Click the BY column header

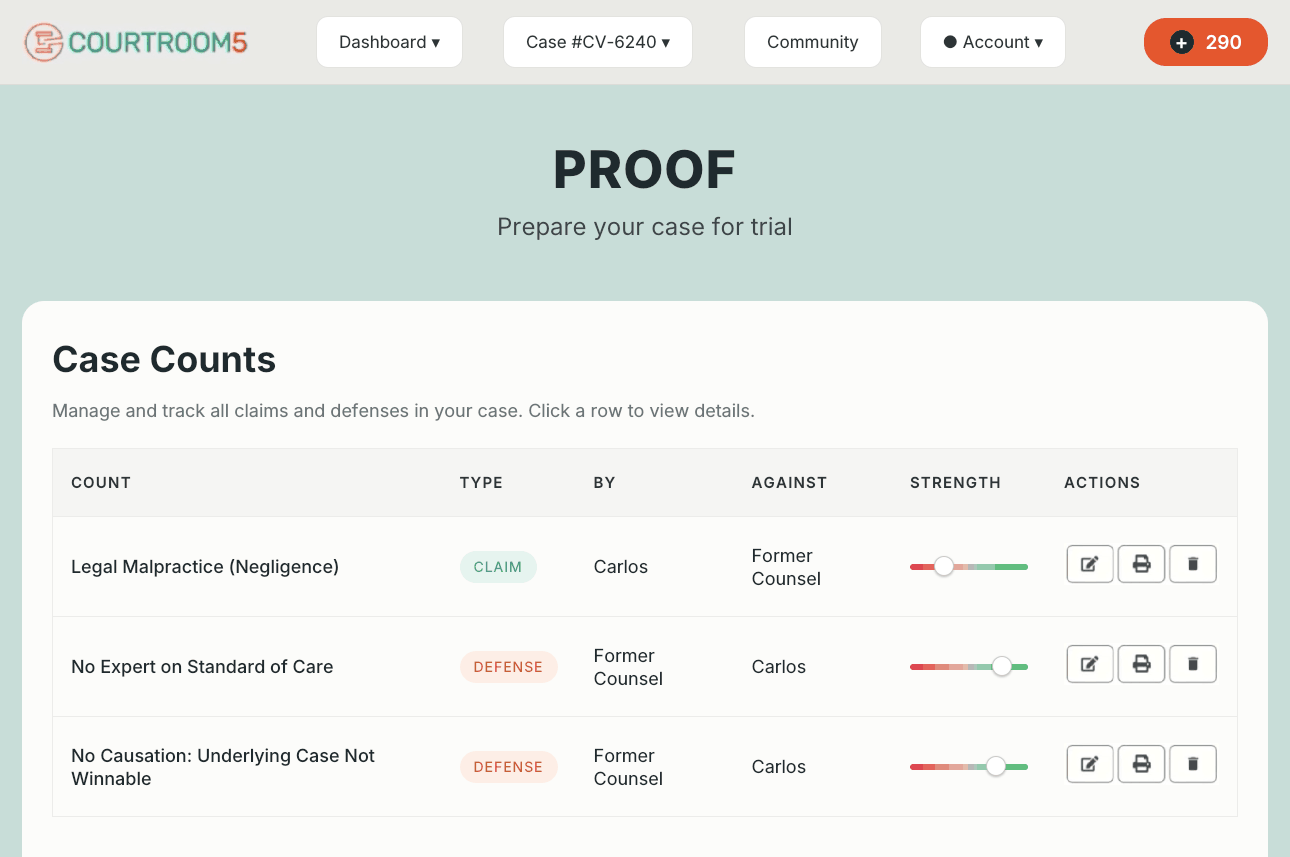pos(604,482)
